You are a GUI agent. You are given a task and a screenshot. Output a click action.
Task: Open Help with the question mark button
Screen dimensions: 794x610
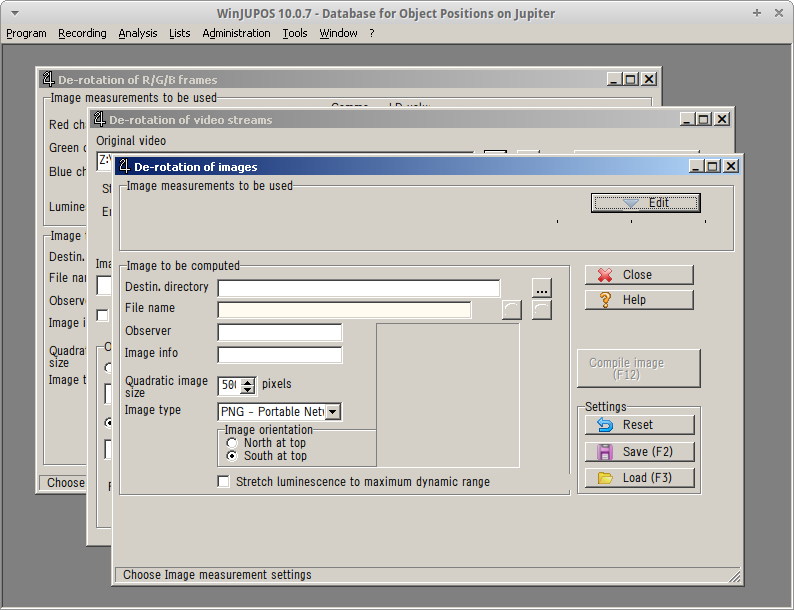tap(639, 300)
